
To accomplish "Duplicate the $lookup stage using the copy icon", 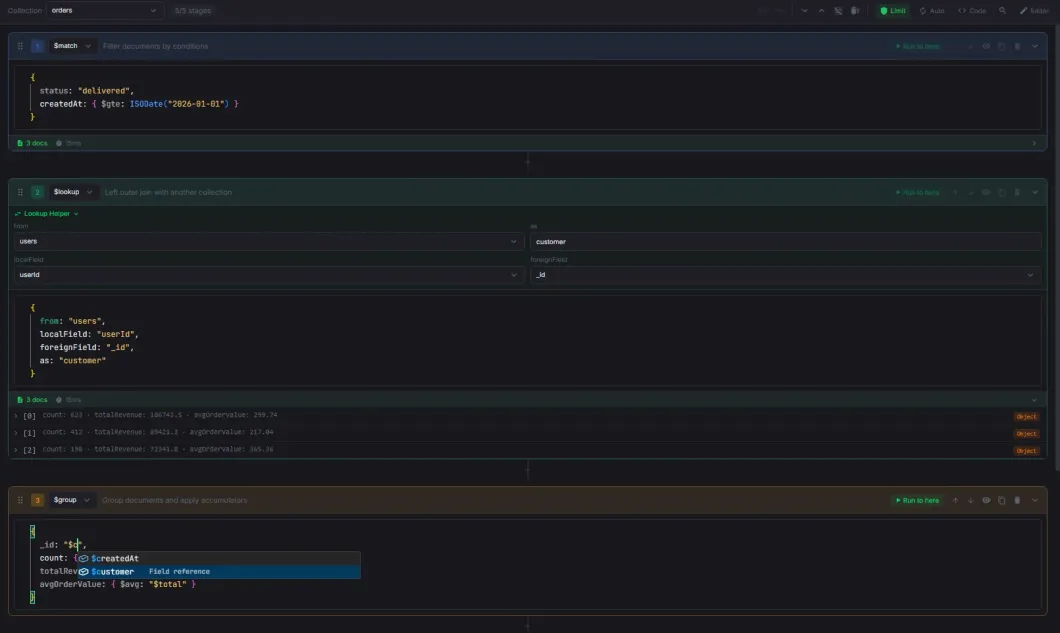I will click(x=1002, y=192).
